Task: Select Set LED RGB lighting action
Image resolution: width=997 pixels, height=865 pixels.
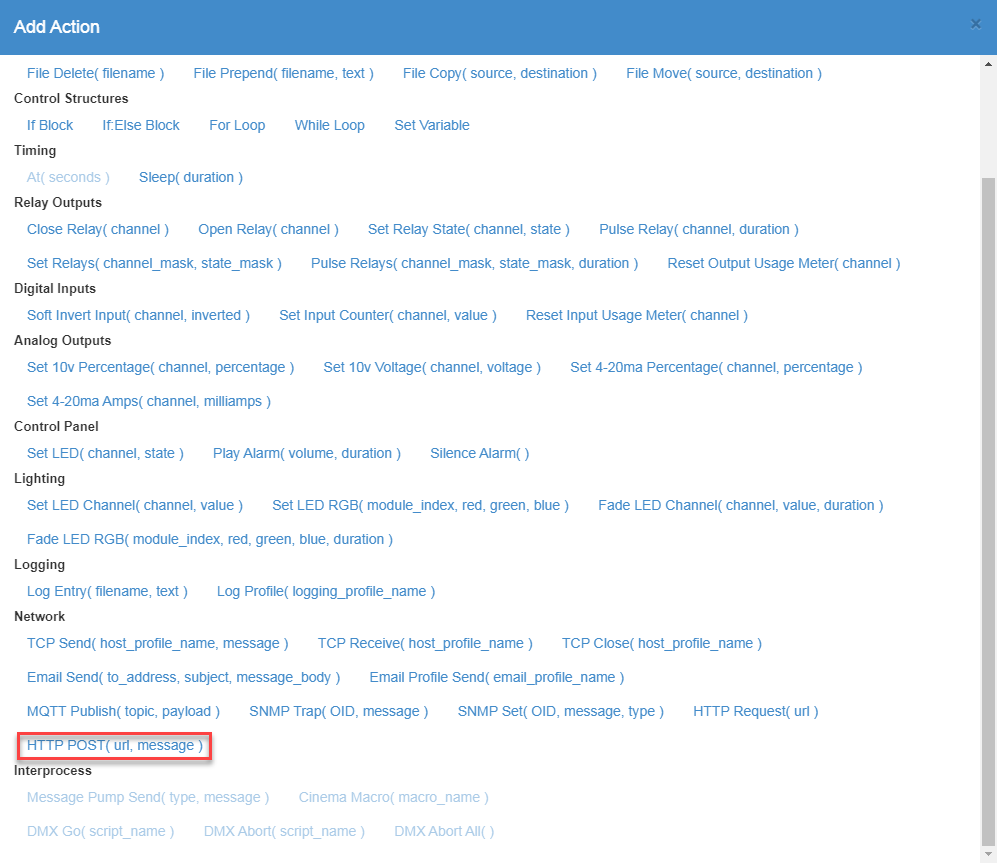Action: 420,506
